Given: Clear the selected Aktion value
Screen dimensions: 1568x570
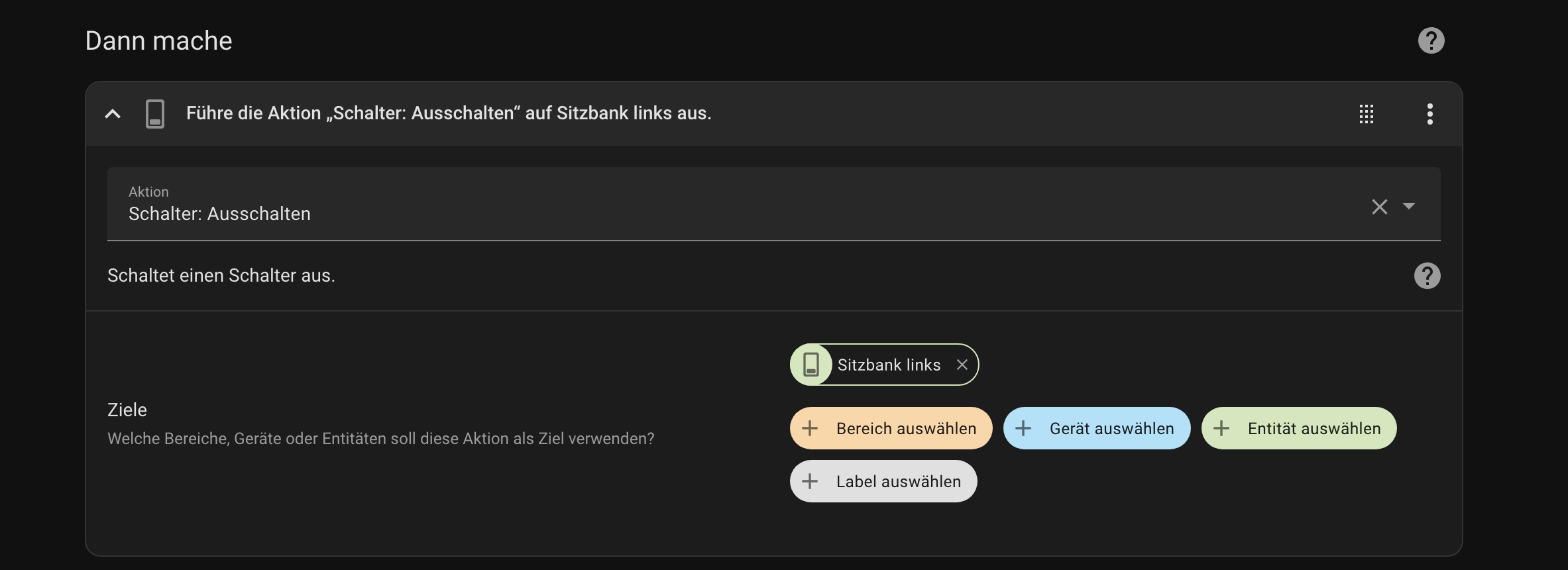Looking at the screenshot, I should tap(1379, 207).
